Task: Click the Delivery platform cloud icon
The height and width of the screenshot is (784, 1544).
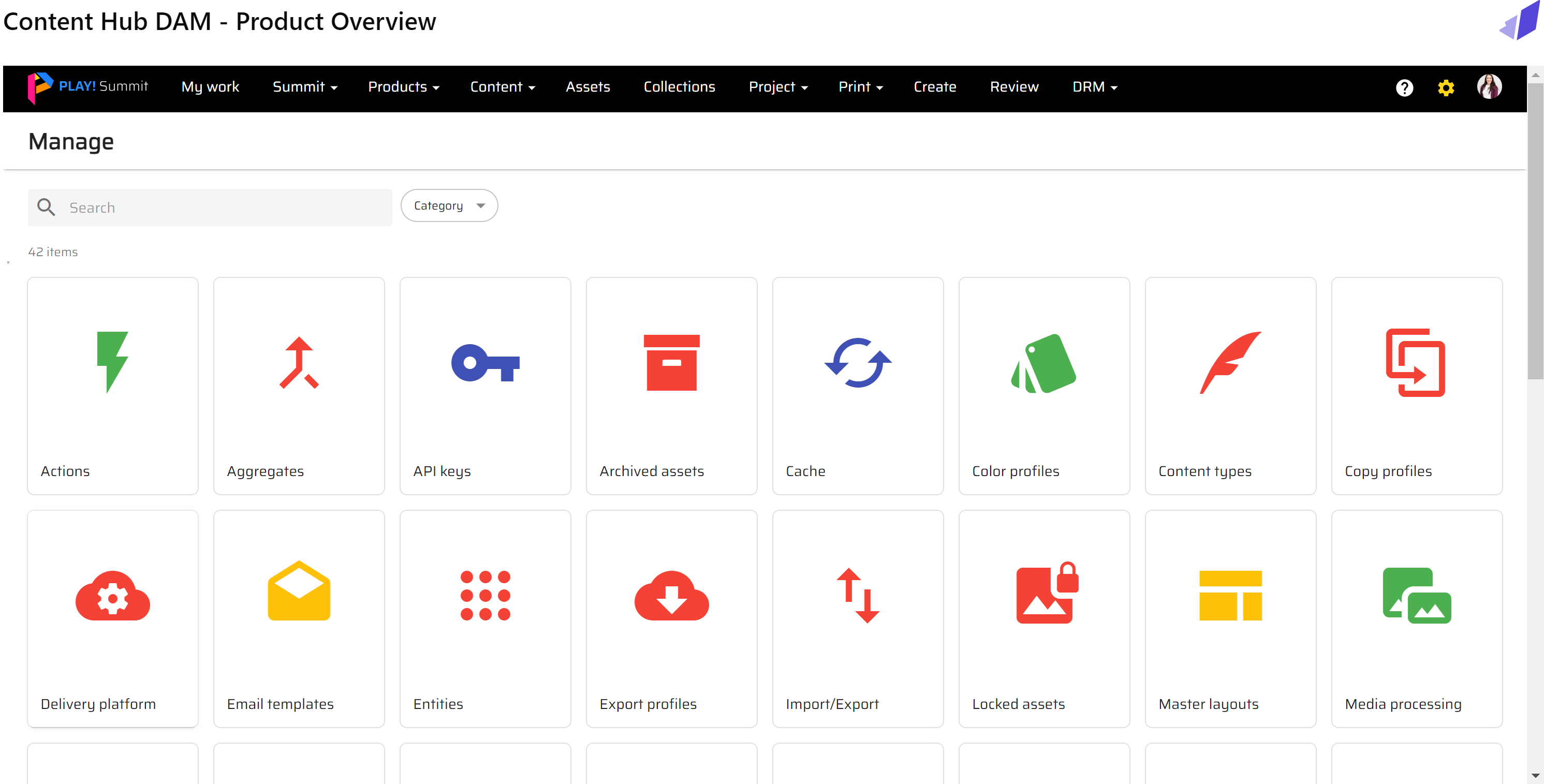Action: click(113, 596)
